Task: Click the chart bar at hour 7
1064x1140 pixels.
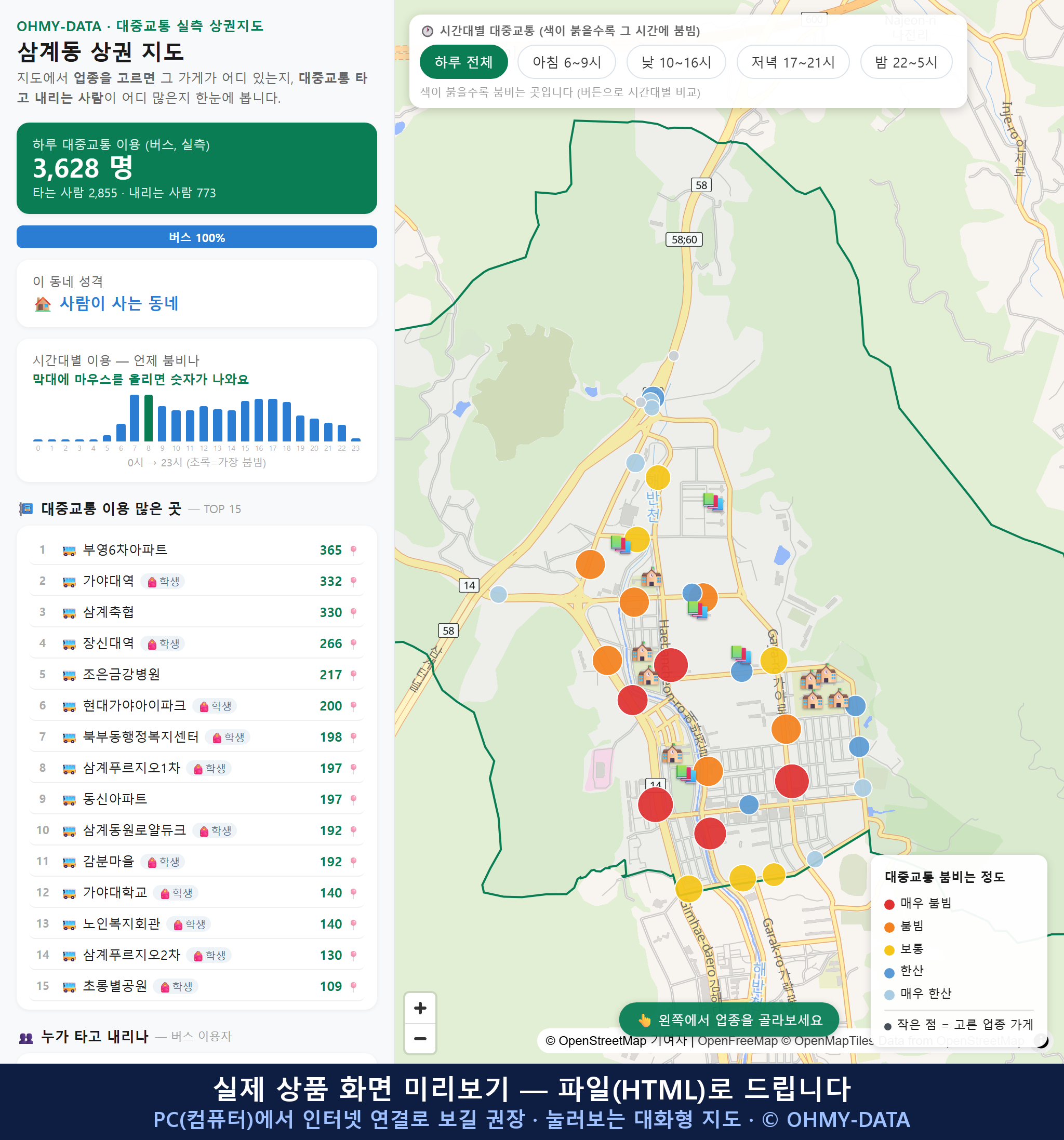Action: 135,418
